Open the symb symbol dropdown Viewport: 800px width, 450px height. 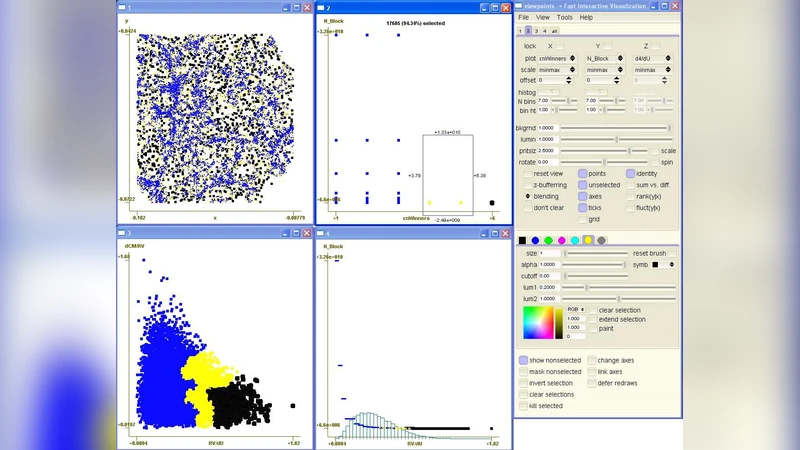664,264
